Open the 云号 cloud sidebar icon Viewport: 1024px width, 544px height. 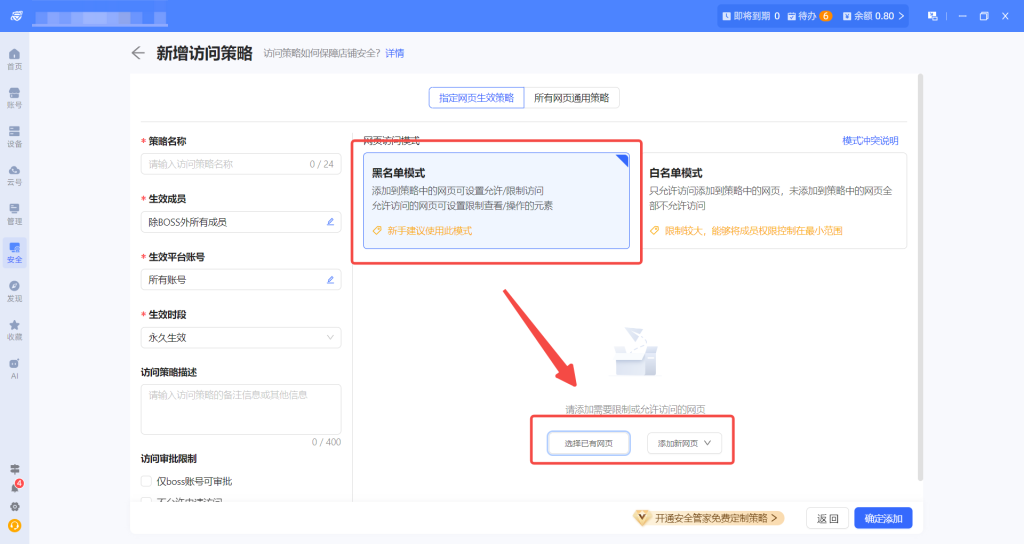tap(14, 175)
